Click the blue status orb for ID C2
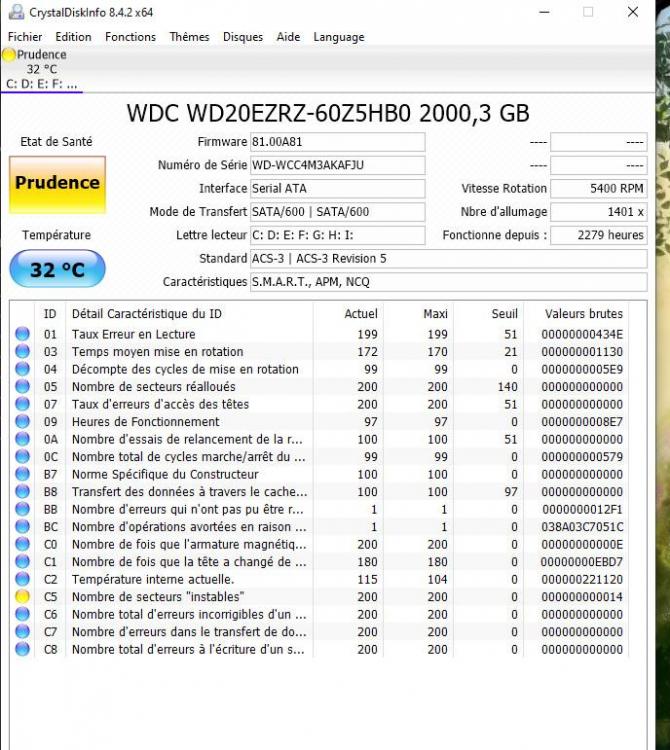This screenshot has width=670, height=750. pyautogui.click(x=22, y=579)
